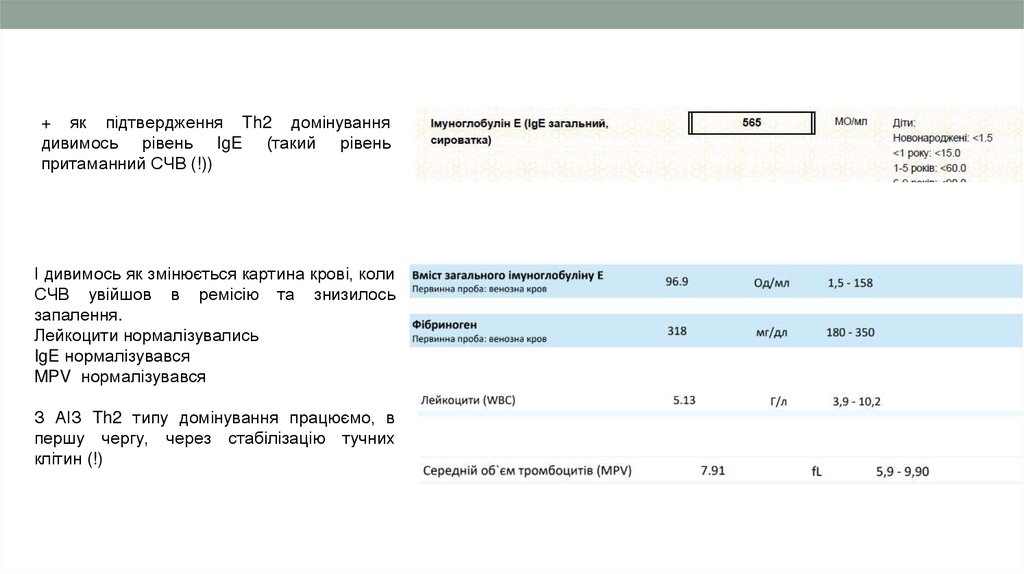Select reference line 'Новонароджені: <1.5'
1024x574 pixels.
942,138
